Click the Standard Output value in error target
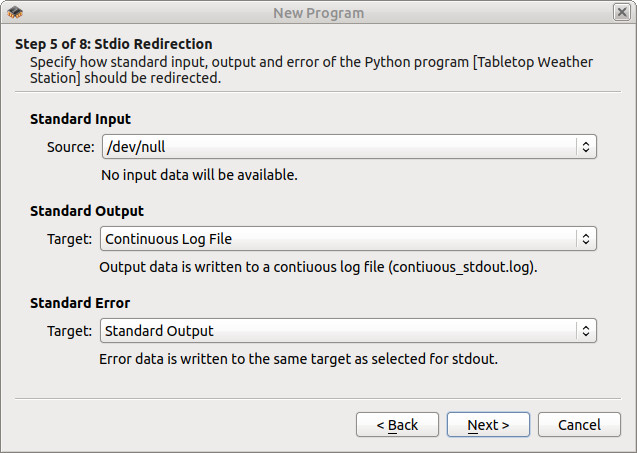This screenshot has width=637, height=453. coord(159,331)
